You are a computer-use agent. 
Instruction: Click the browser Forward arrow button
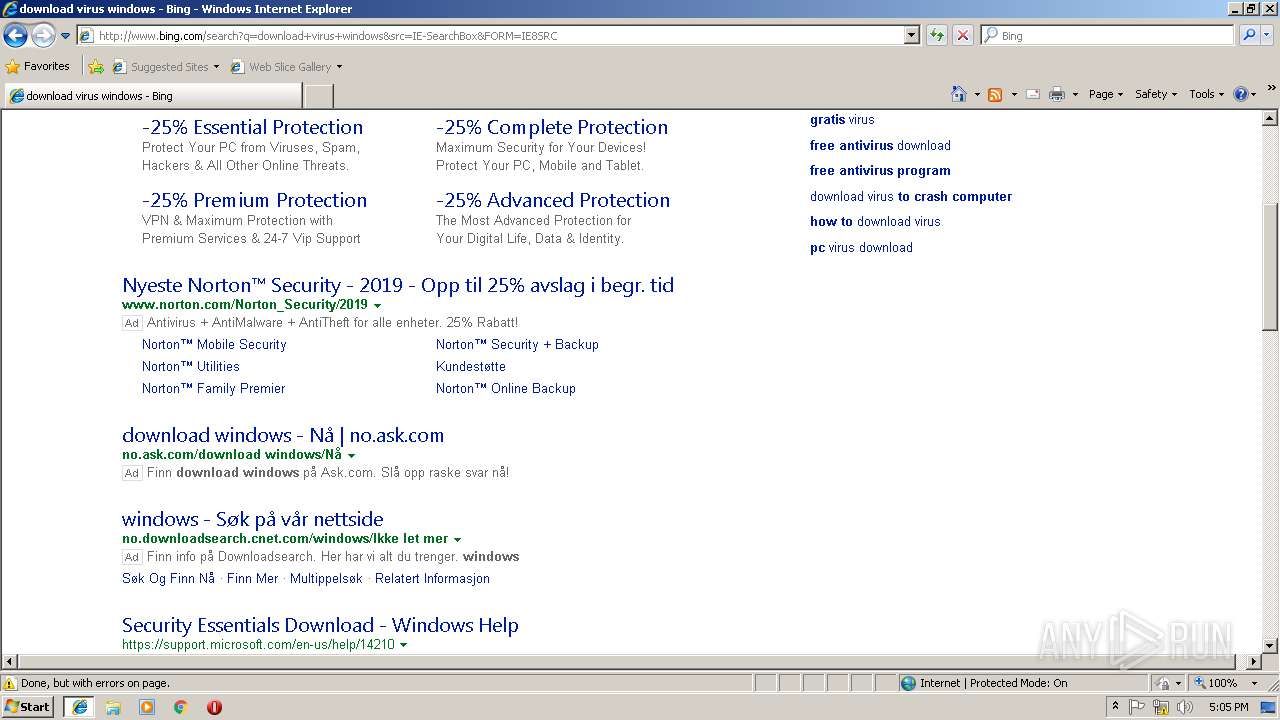43,36
